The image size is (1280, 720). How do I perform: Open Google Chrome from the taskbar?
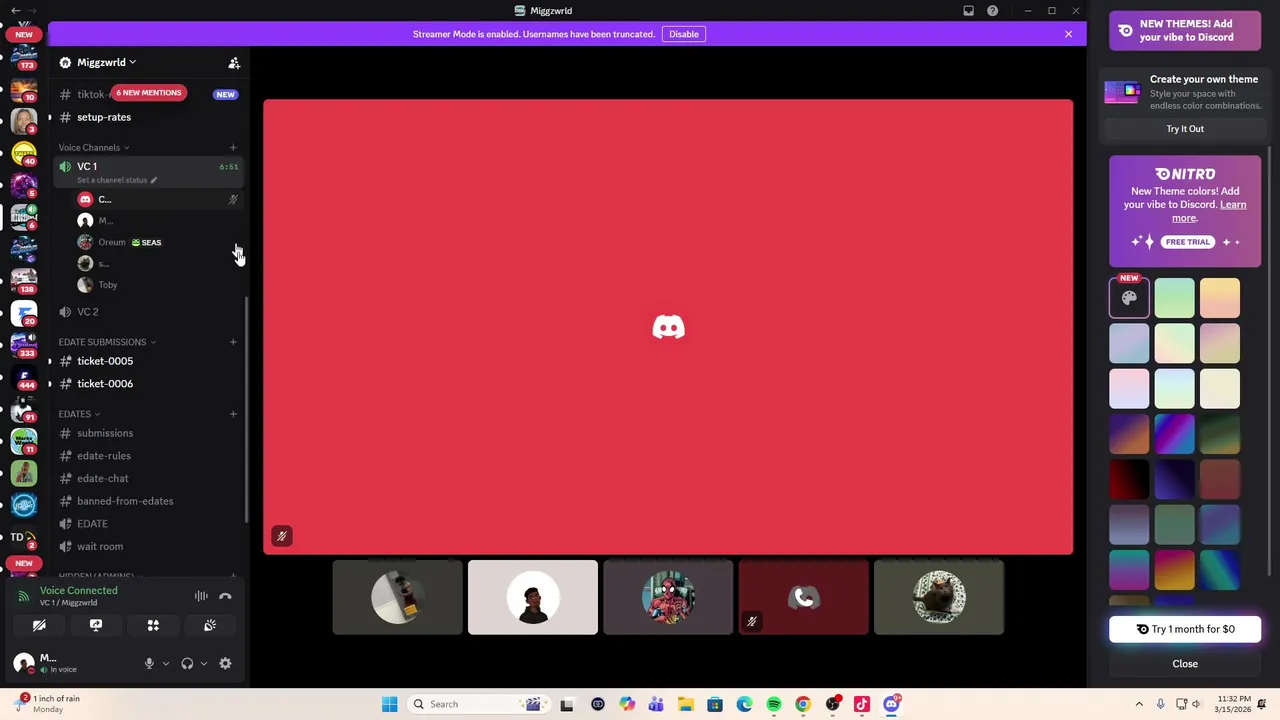click(x=803, y=704)
